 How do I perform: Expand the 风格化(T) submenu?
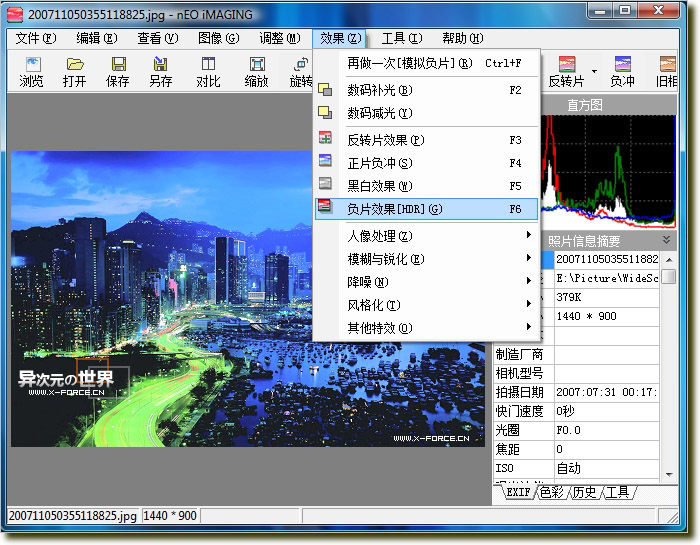(427, 305)
